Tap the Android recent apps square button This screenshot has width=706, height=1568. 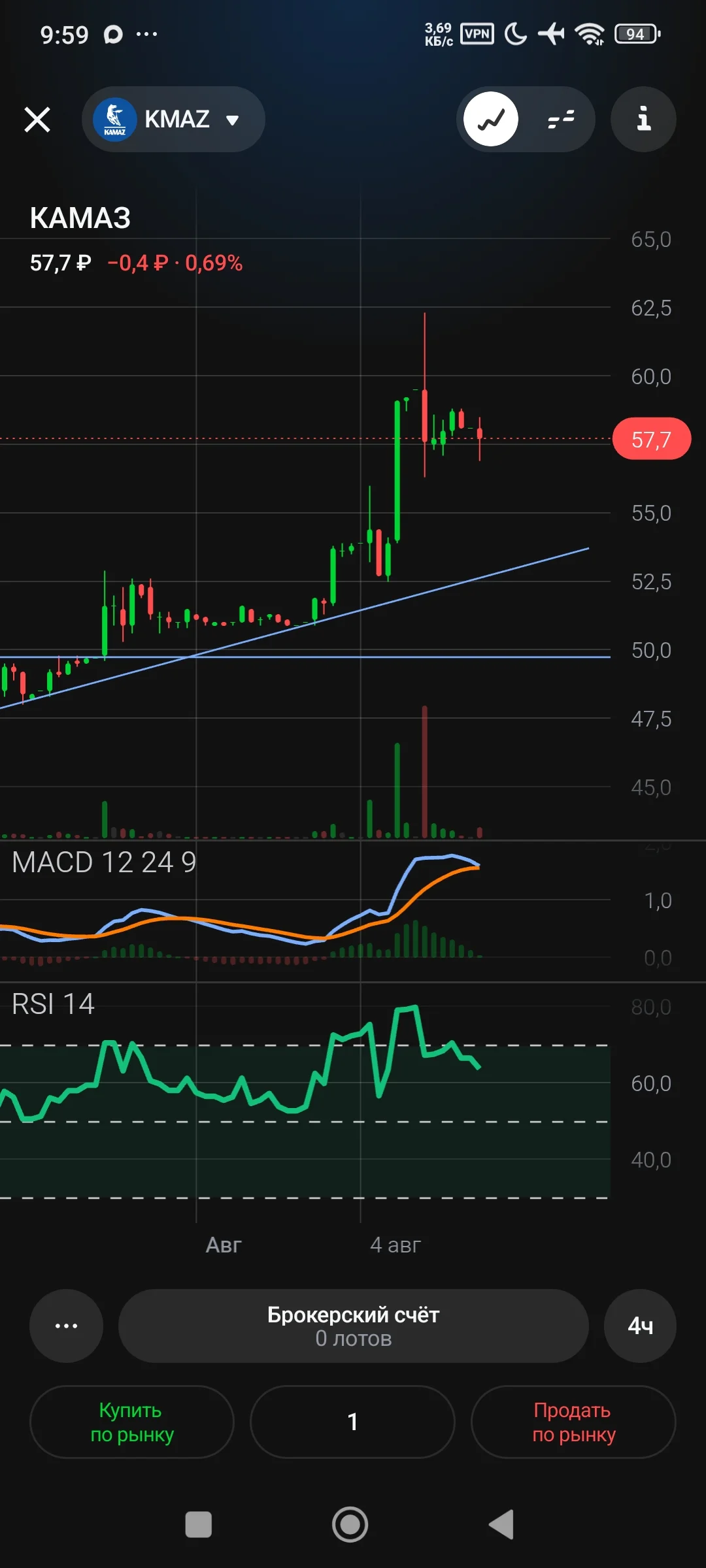tap(199, 1525)
